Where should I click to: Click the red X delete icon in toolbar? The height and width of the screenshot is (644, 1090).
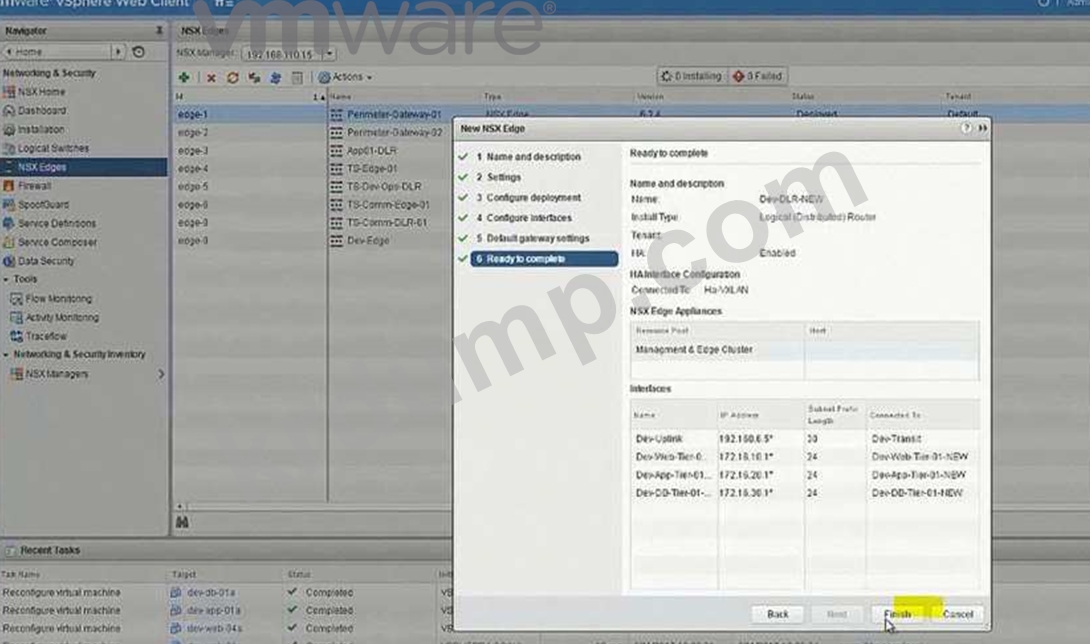click(211, 78)
